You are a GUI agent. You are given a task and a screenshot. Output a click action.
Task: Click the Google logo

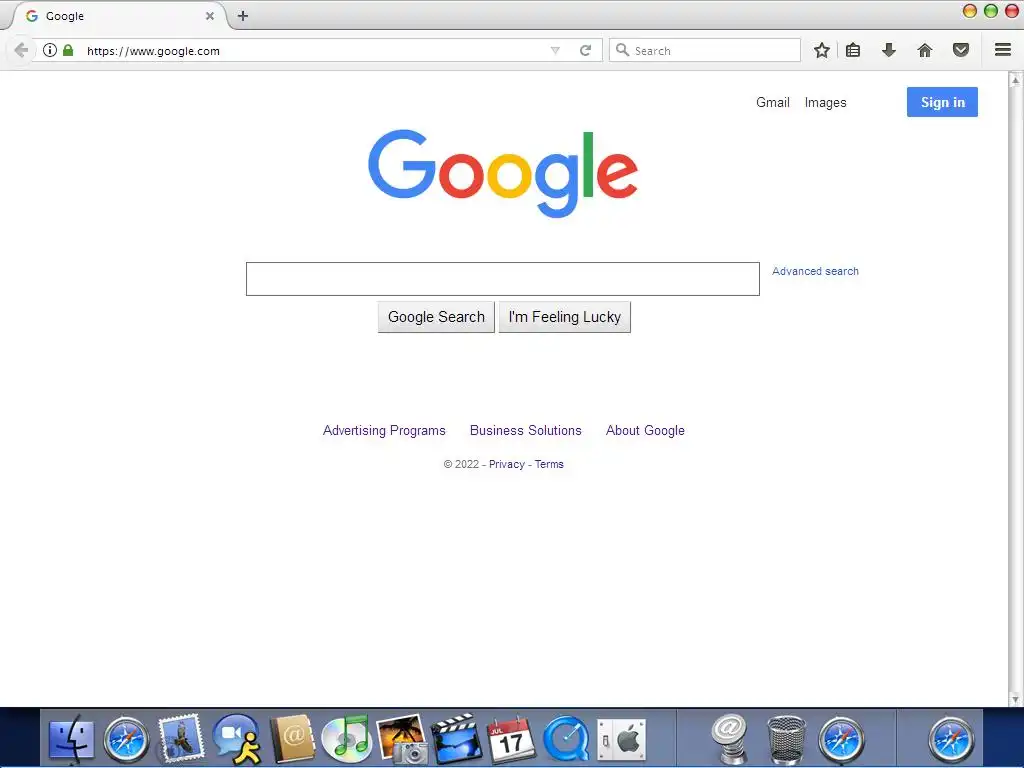[x=502, y=173]
